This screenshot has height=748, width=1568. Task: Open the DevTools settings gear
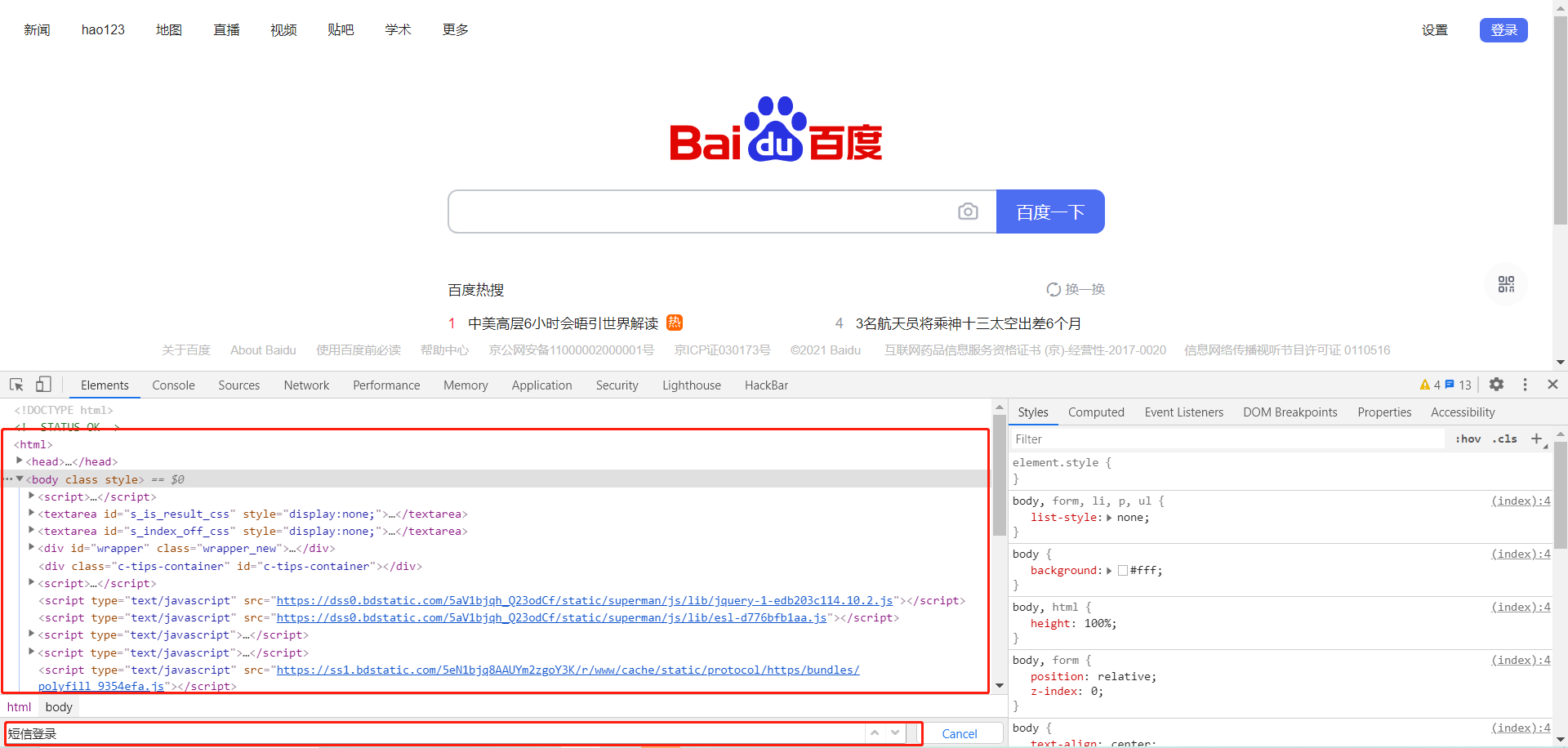pyautogui.click(x=1497, y=384)
